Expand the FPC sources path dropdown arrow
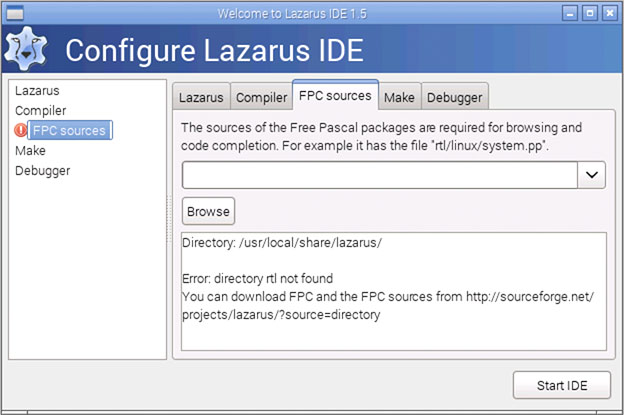Viewport: 624px width, 415px height. [x=592, y=175]
